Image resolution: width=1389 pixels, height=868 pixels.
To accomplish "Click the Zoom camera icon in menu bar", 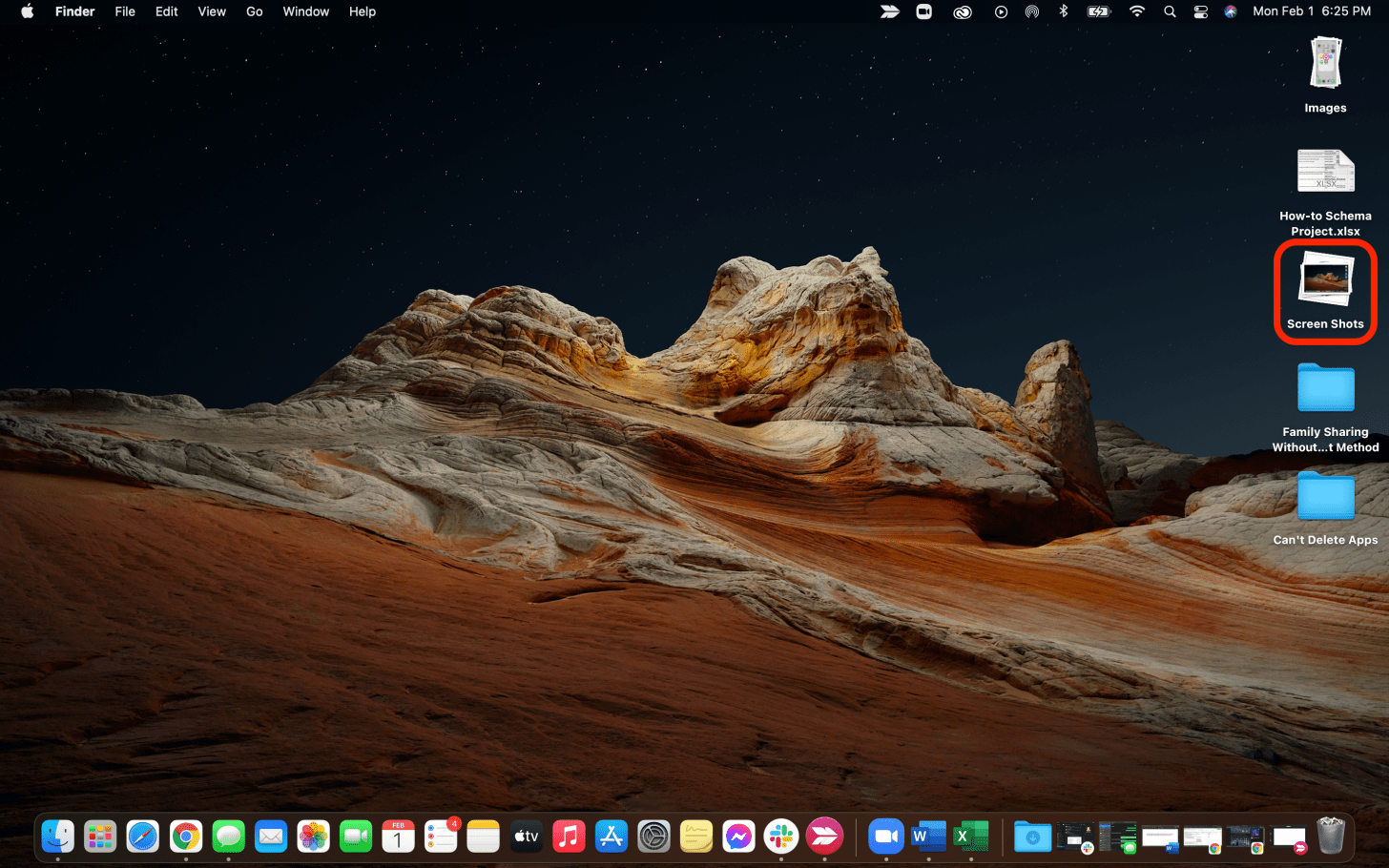I will [x=923, y=11].
